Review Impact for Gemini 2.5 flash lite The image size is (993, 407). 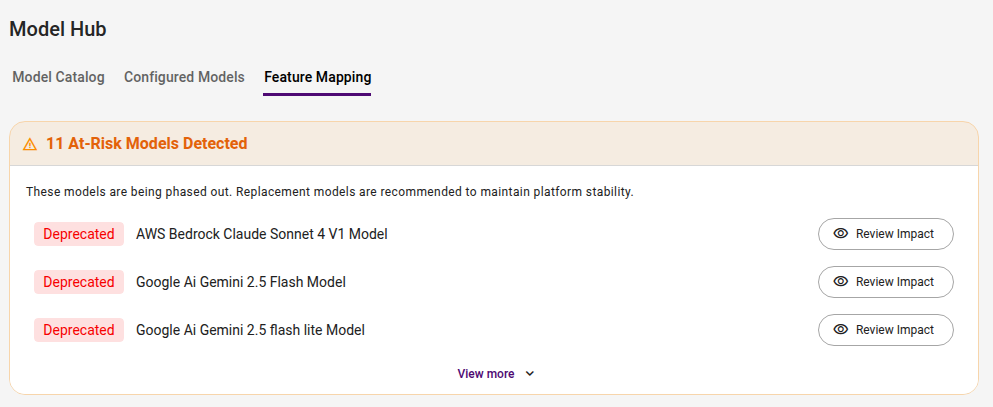coord(886,330)
